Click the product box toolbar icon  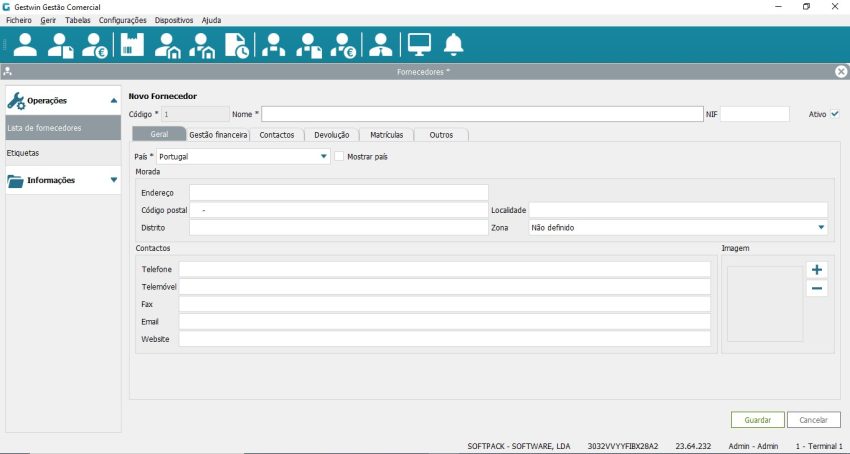(x=132, y=45)
